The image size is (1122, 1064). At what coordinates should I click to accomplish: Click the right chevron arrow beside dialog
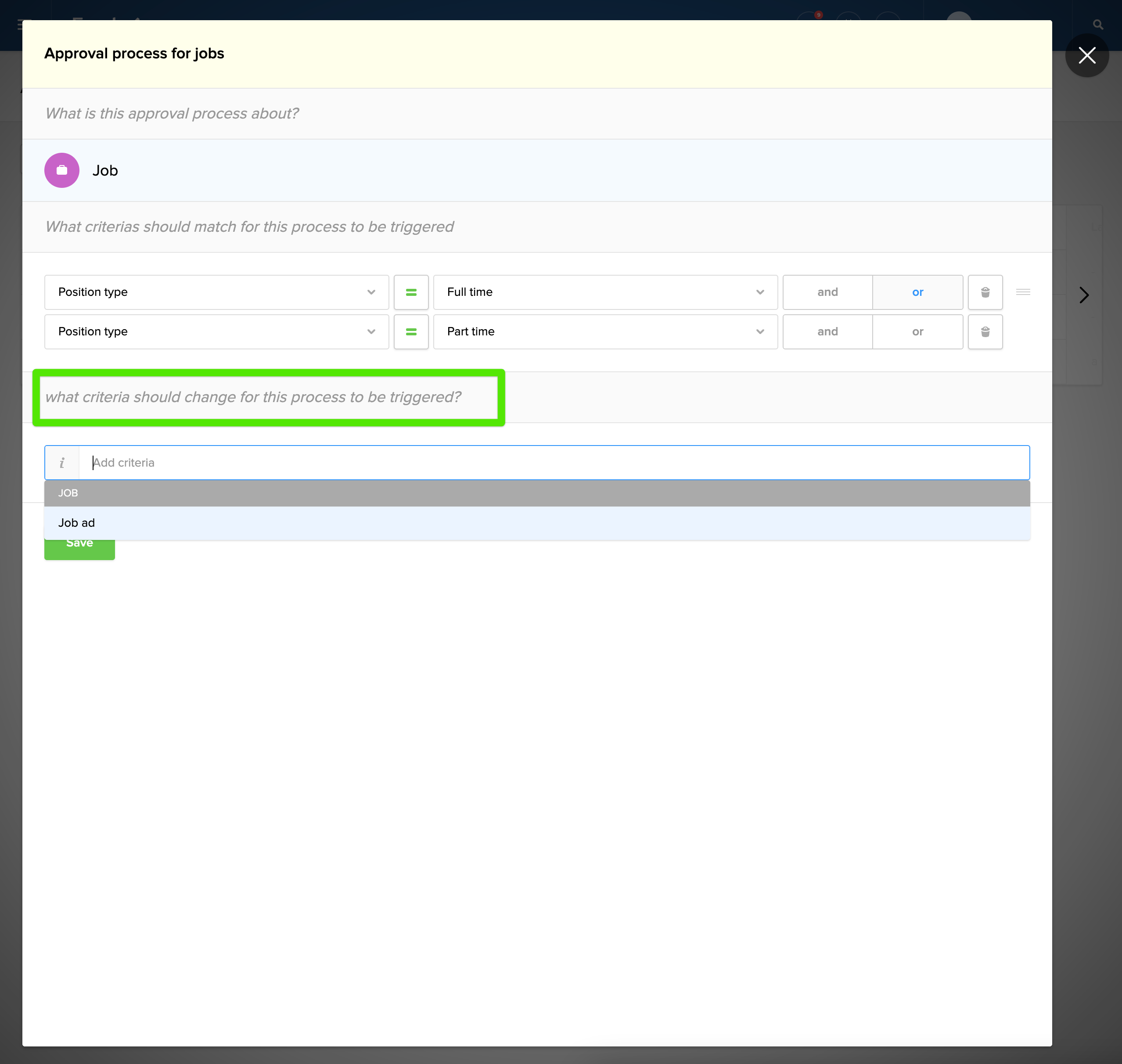1083,295
